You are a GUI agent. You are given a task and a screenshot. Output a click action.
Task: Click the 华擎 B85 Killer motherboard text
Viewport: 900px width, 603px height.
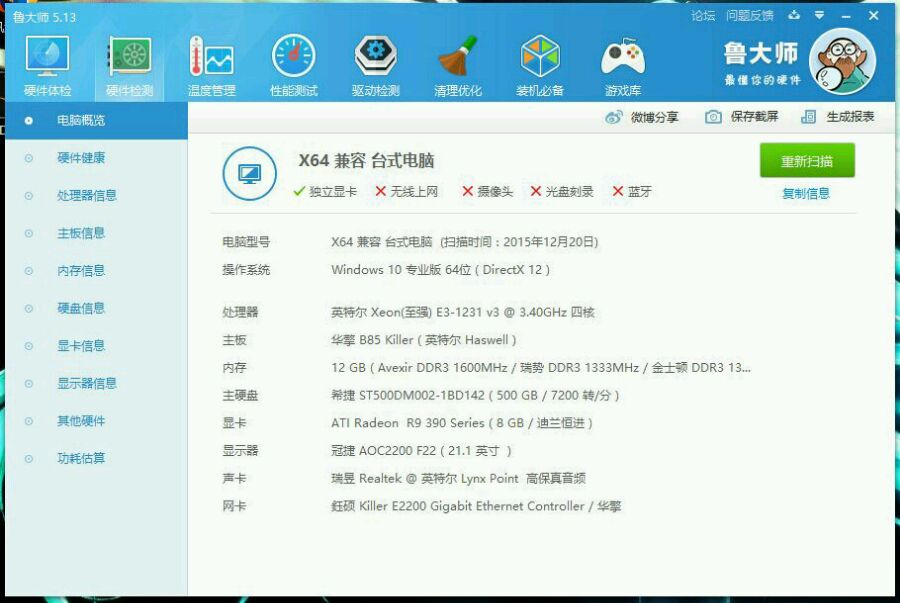point(424,340)
